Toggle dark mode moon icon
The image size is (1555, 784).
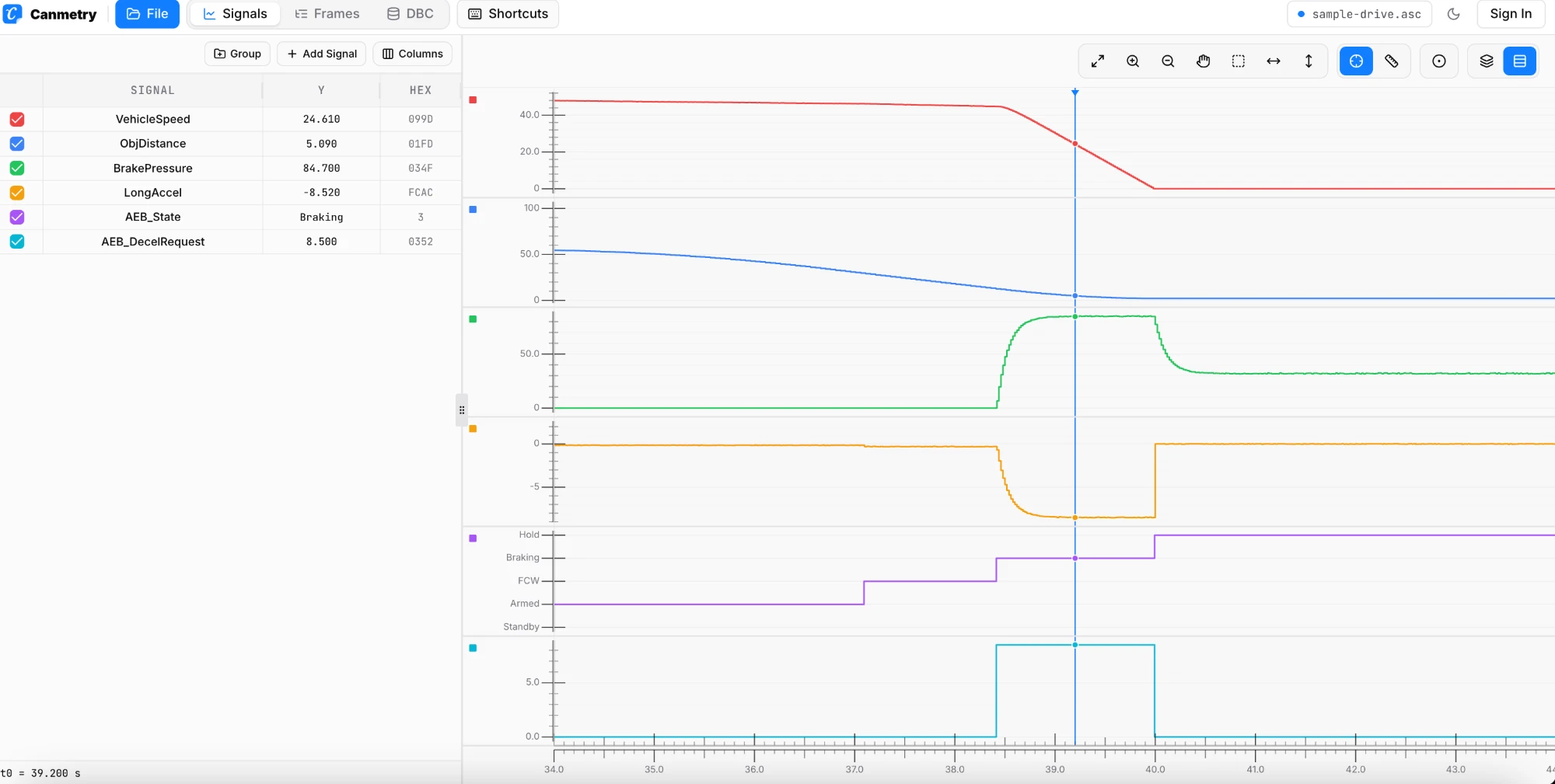click(x=1454, y=14)
